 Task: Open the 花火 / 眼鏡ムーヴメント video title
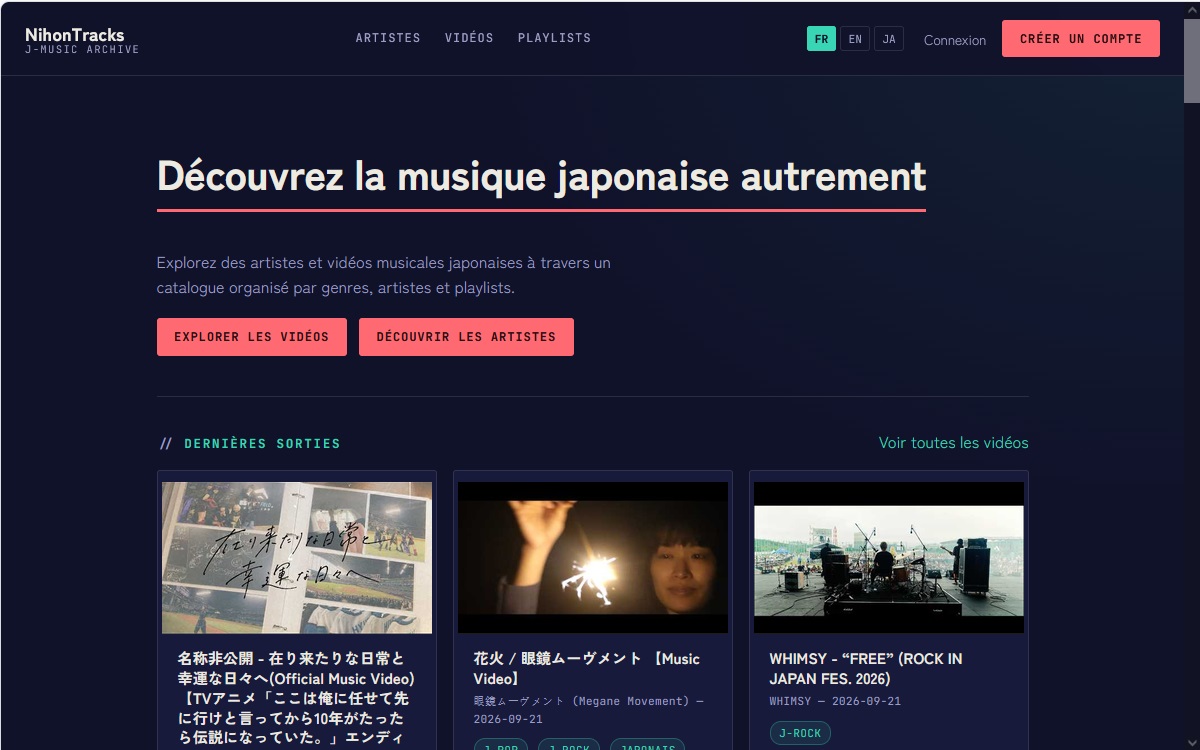click(x=587, y=668)
